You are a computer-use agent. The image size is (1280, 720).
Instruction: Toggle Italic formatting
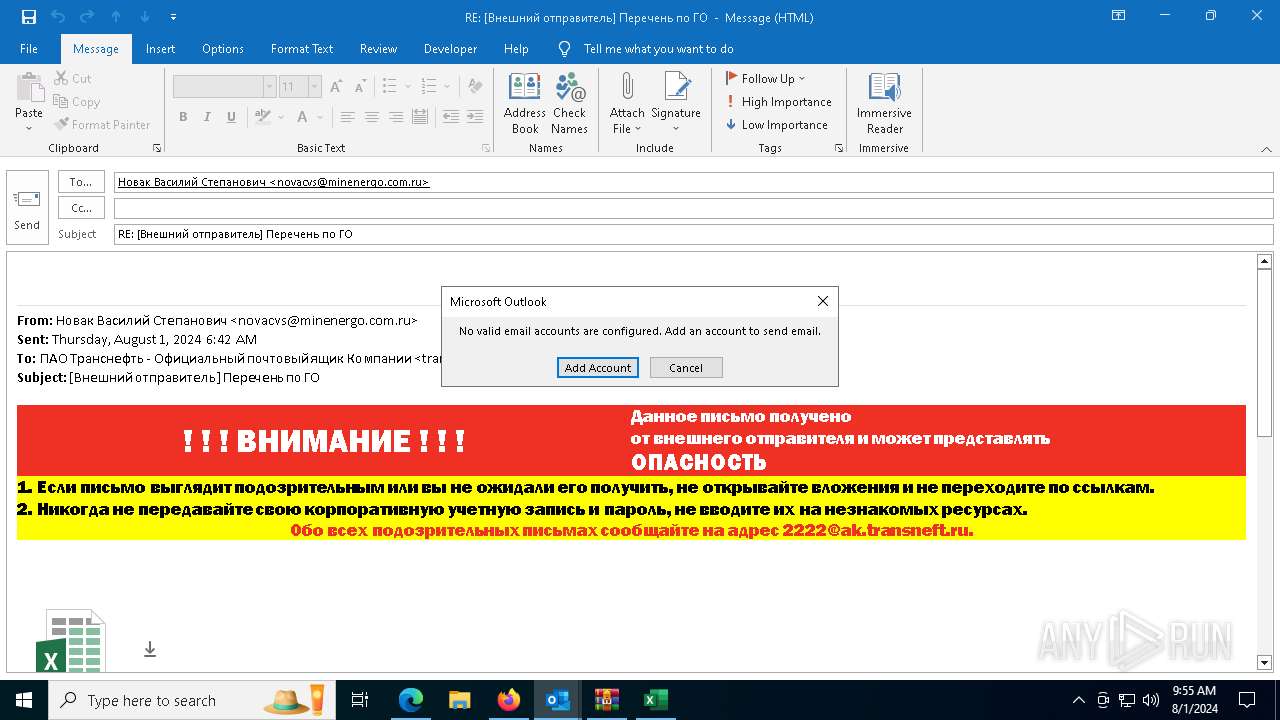click(x=207, y=117)
